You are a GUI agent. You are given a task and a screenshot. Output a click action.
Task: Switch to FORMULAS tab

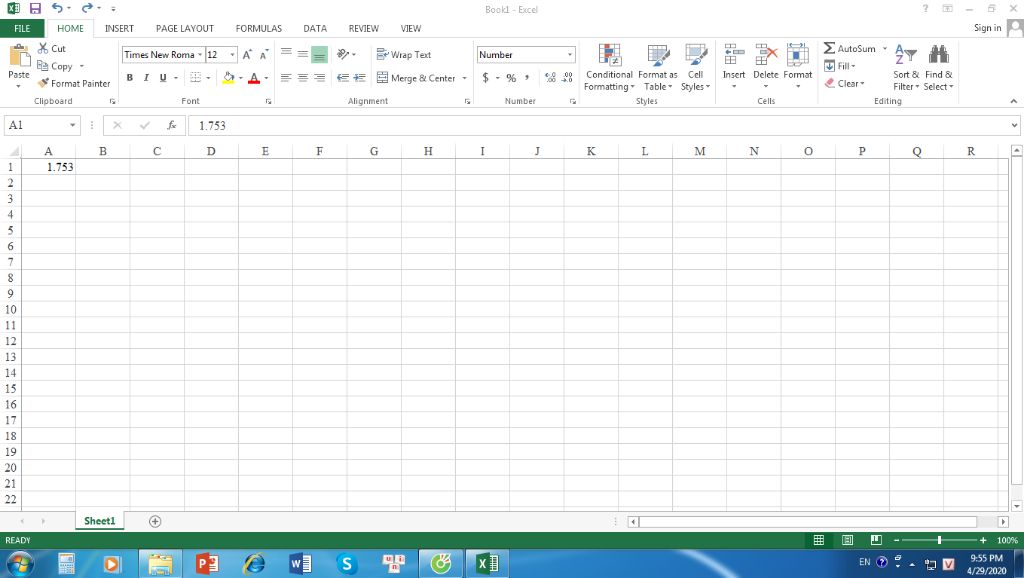(259, 28)
